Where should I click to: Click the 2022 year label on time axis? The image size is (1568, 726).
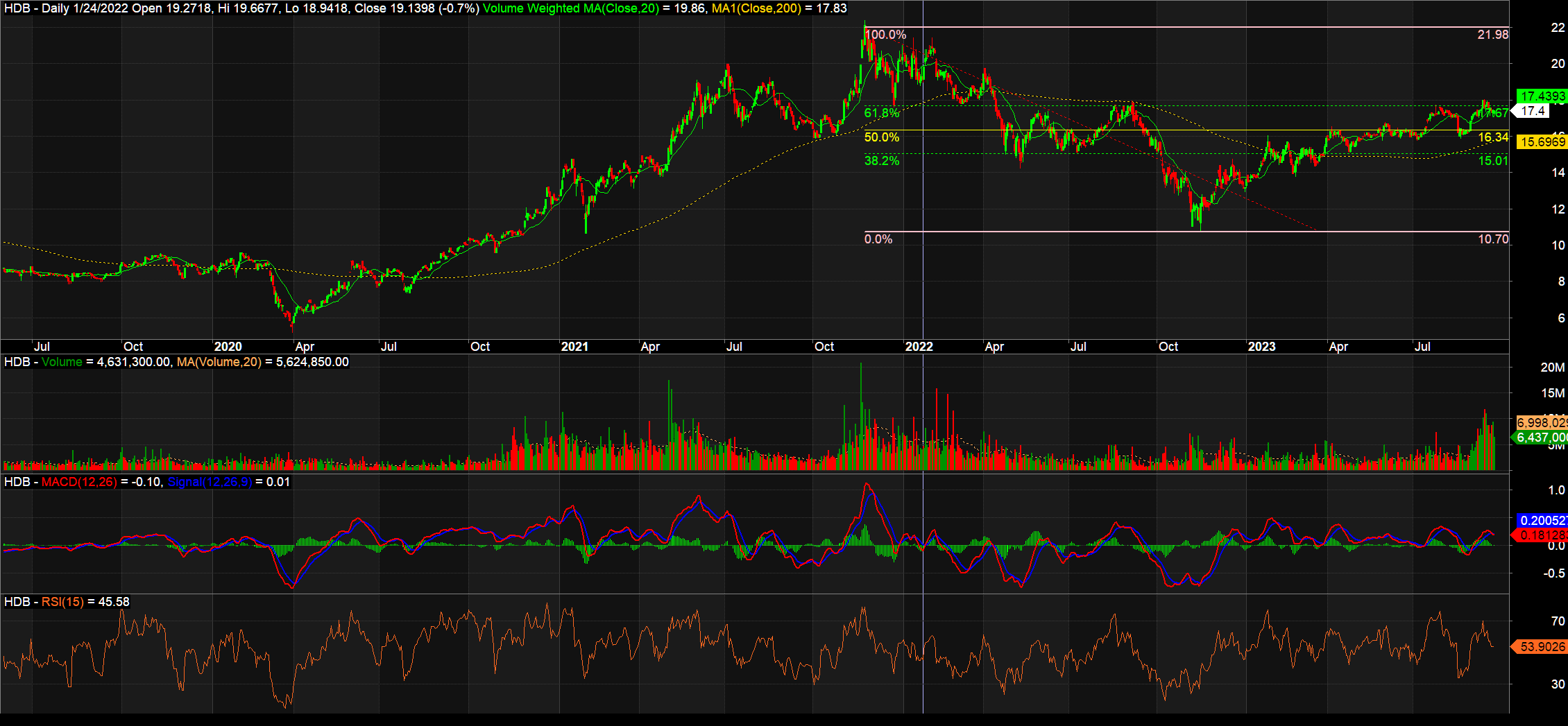click(x=919, y=347)
